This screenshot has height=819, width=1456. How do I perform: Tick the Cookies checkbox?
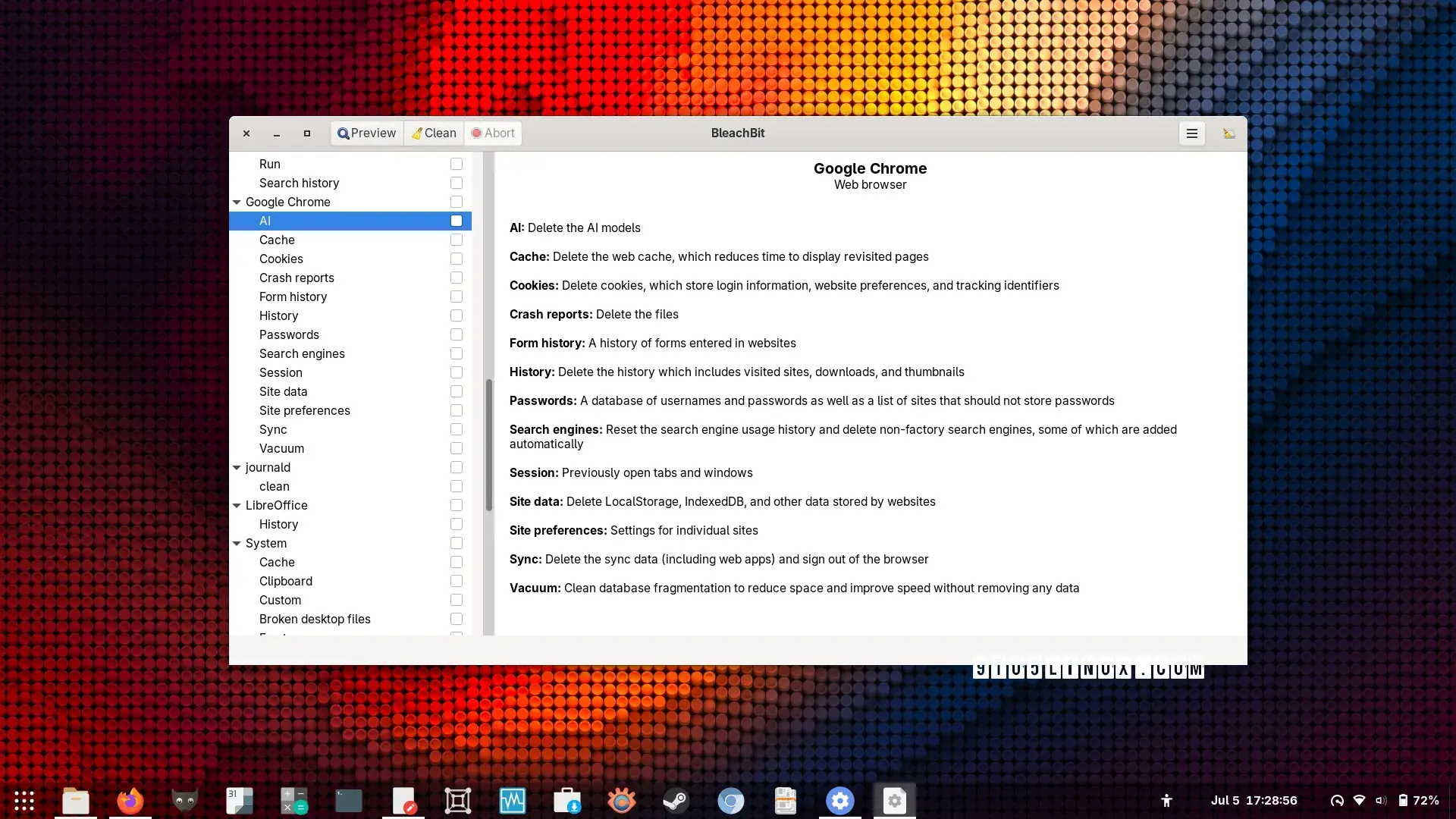pyautogui.click(x=457, y=259)
